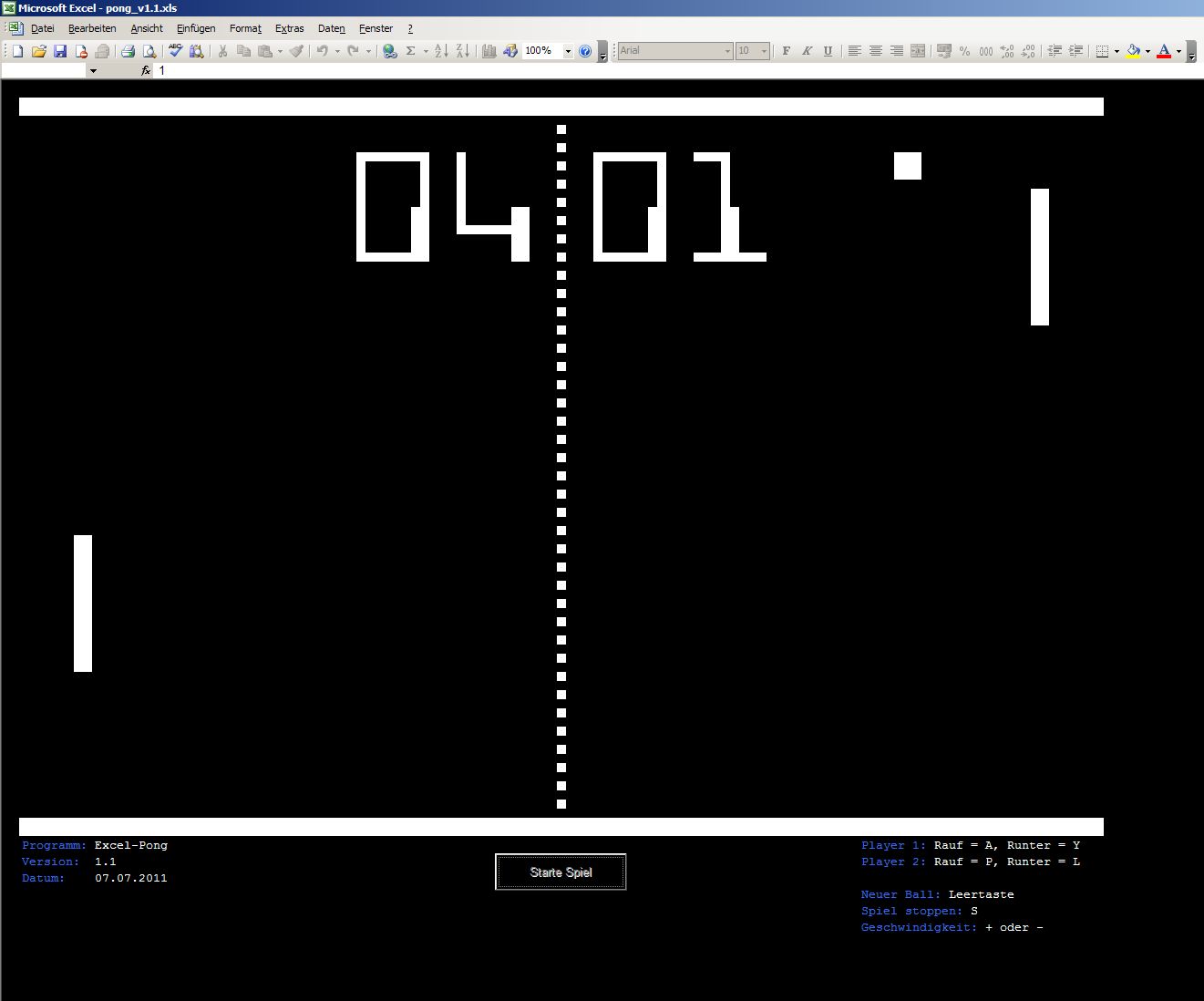Click the Print icon
This screenshot has height=1001, width=1204.
[x=128, y=51]
